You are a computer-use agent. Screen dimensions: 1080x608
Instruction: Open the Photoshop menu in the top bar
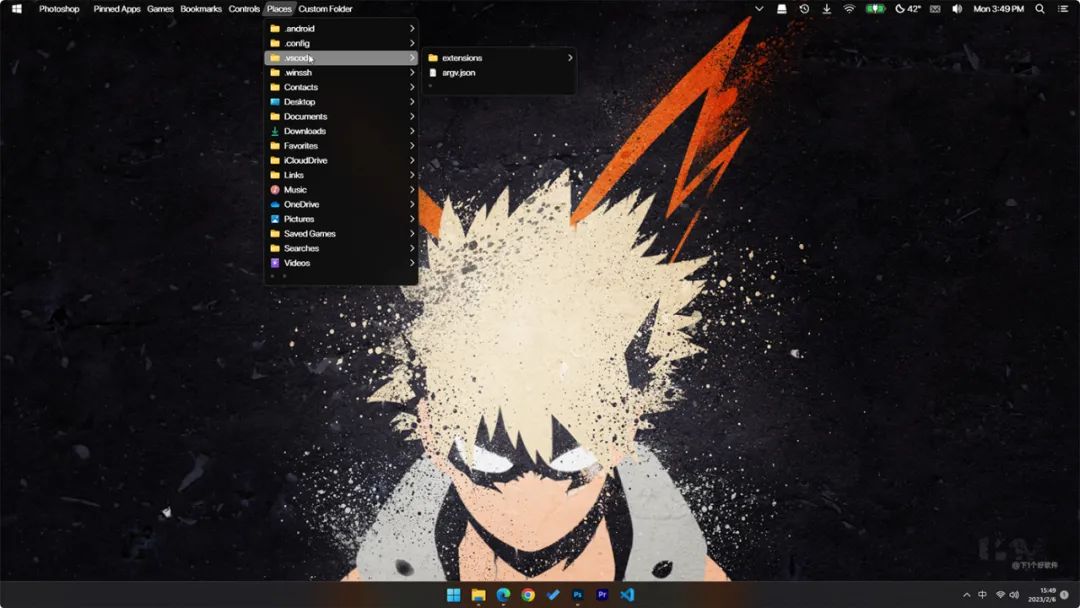(59, 9)
